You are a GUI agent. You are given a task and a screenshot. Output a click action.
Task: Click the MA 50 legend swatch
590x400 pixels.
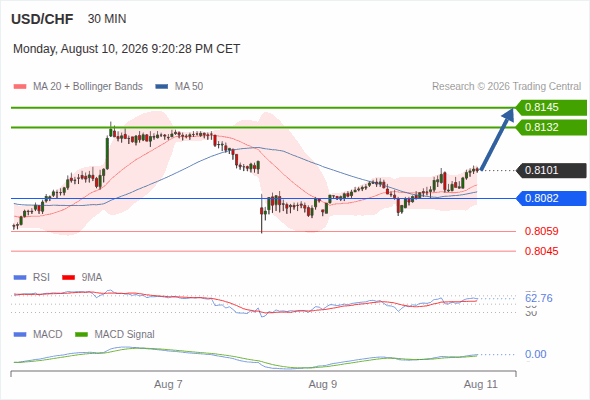162,87
